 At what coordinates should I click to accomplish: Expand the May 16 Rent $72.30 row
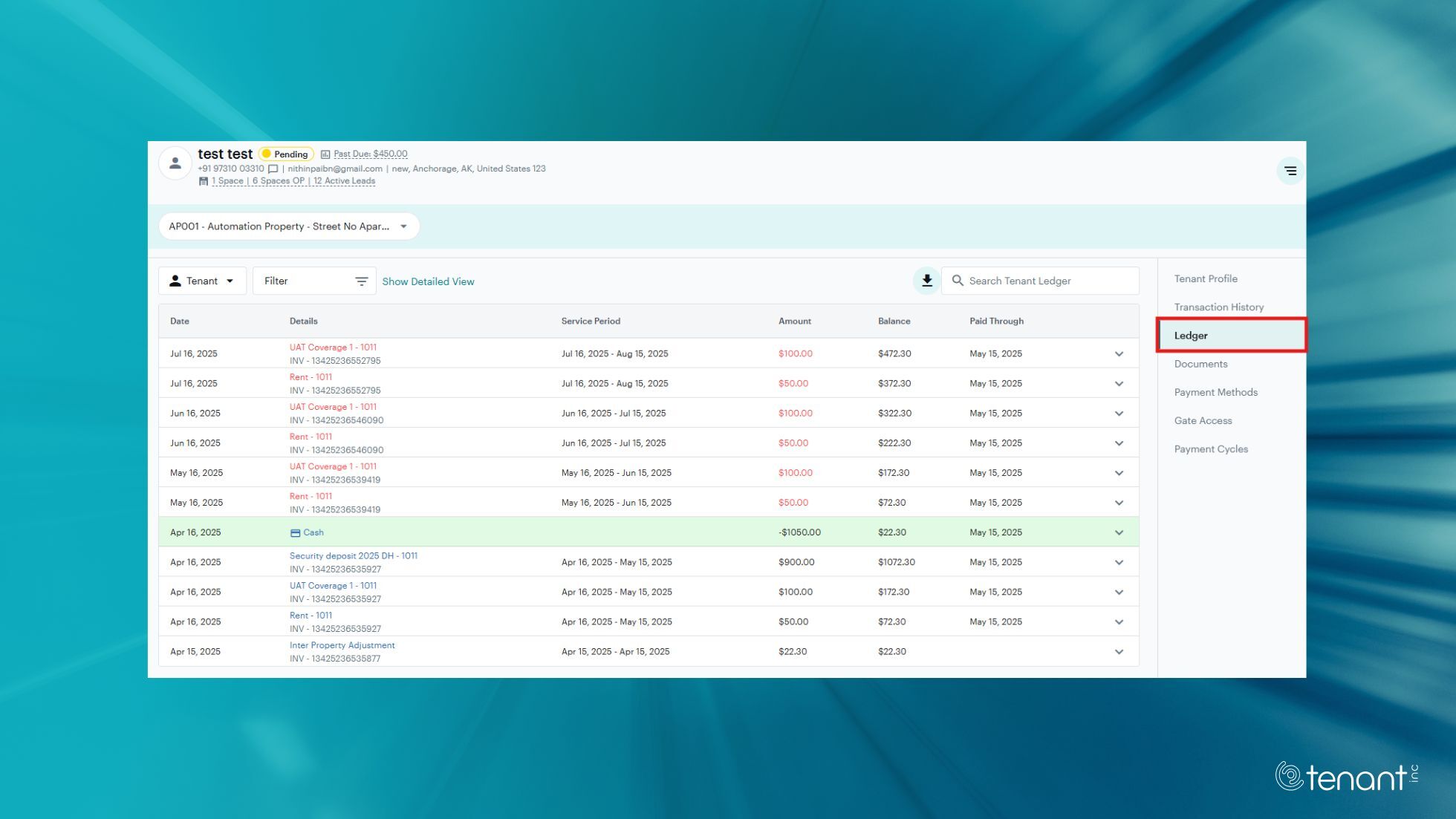click(x=1119, y=503)
